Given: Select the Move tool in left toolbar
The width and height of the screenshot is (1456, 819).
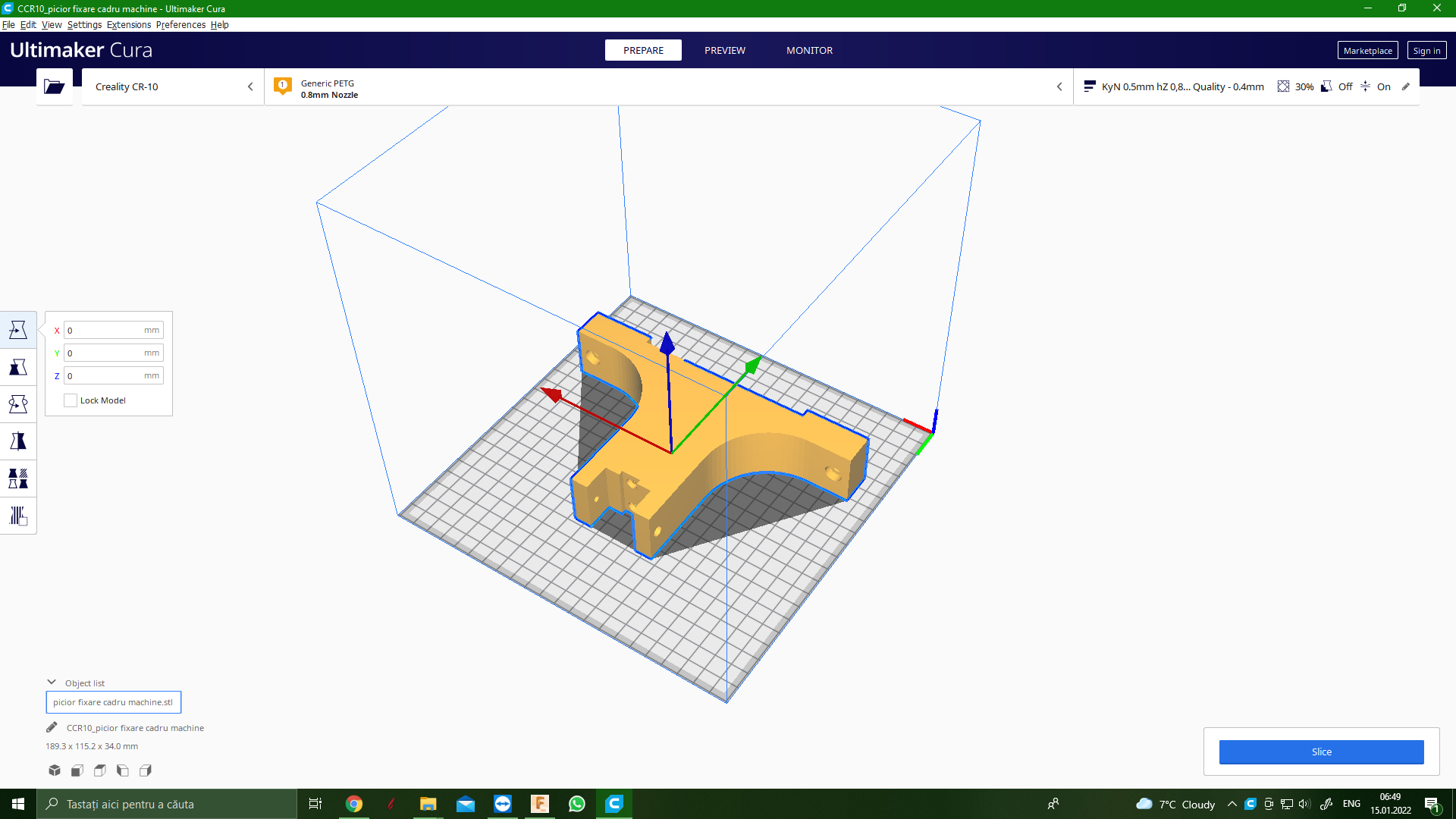Looking at the screenshot, I should pyautogui.click(x=18, y=330).
